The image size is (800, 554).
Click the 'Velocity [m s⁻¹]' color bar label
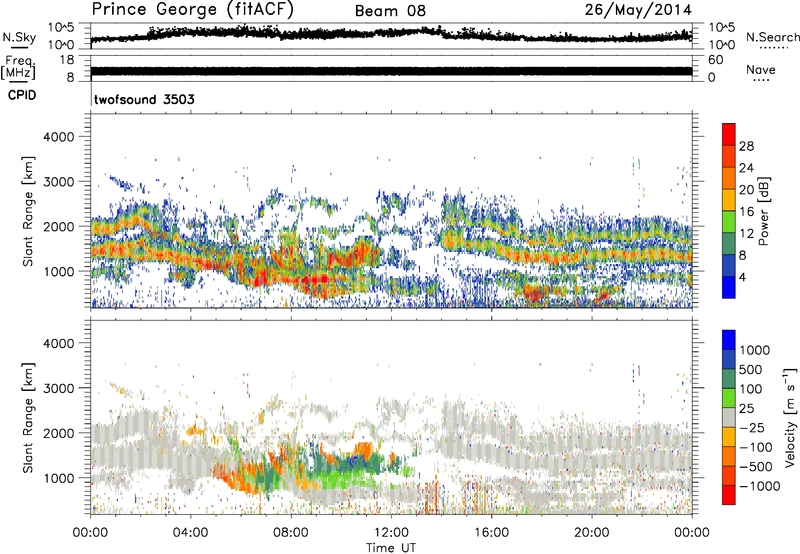coord(790,417)
